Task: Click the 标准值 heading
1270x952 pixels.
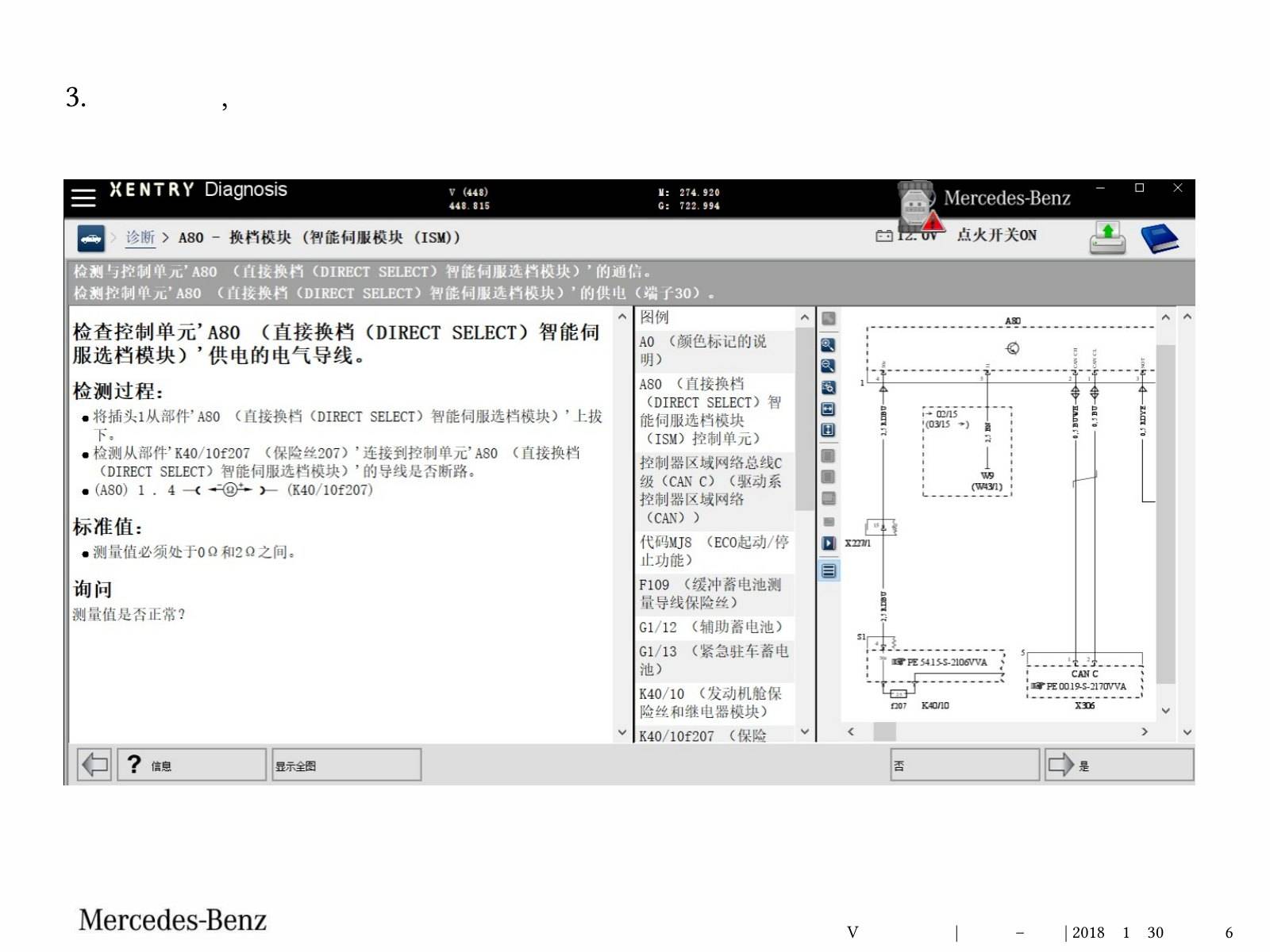Action: tap(108, 527)
